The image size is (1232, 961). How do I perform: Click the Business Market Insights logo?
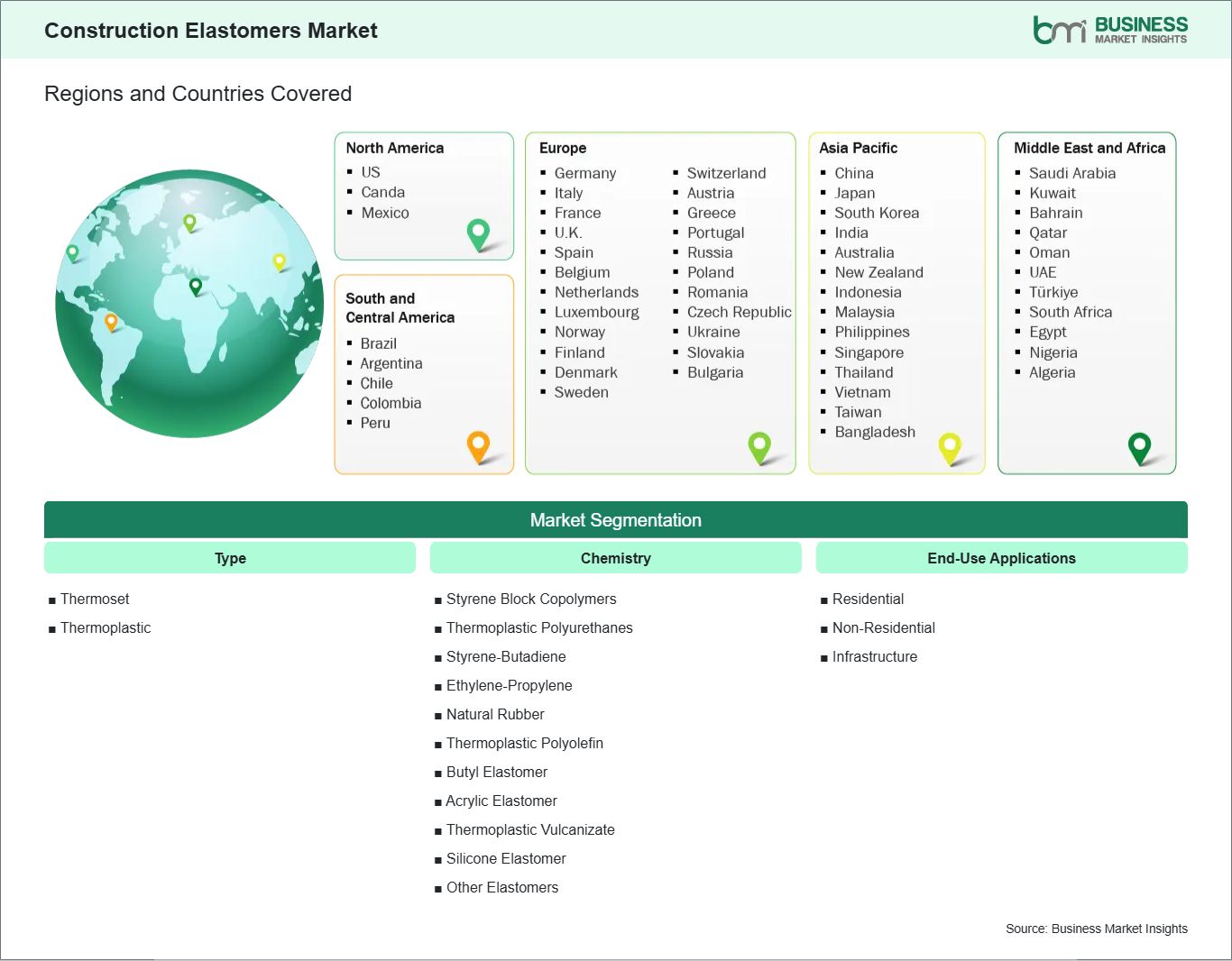pos(1109,28)
